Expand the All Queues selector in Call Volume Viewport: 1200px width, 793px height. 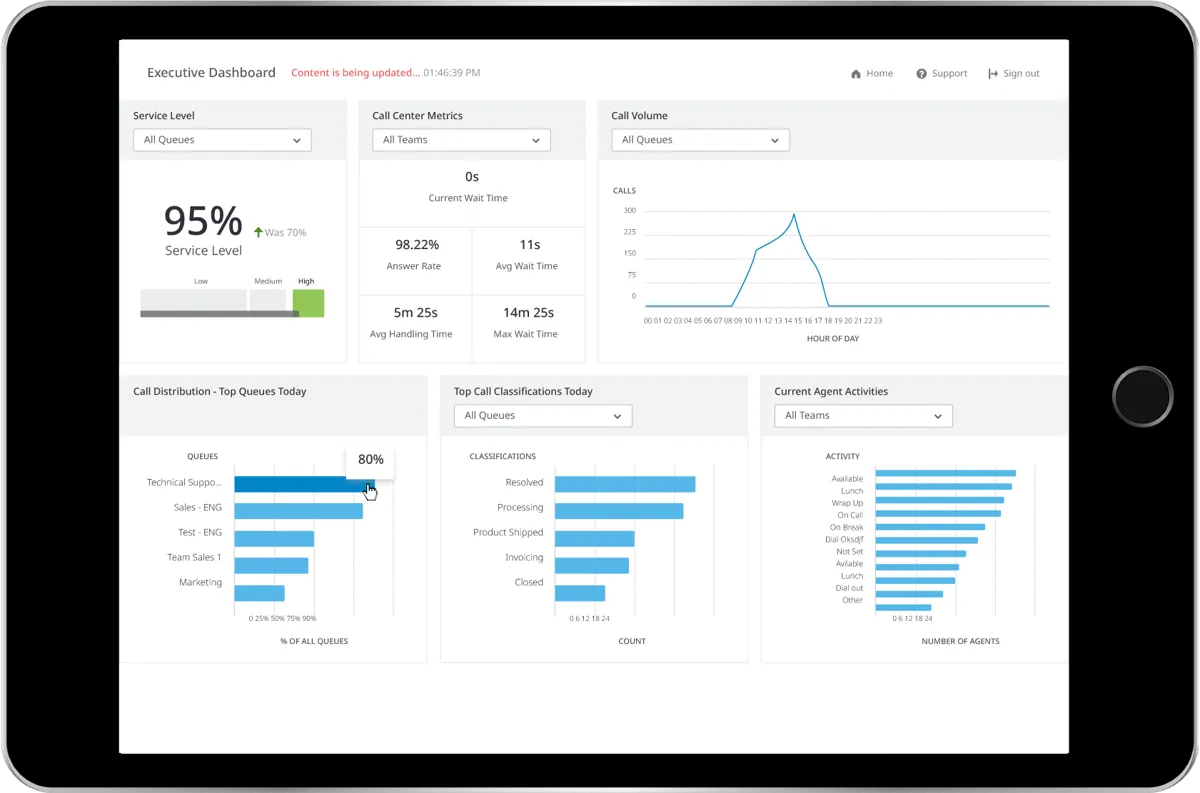click(x=700, y=140)
